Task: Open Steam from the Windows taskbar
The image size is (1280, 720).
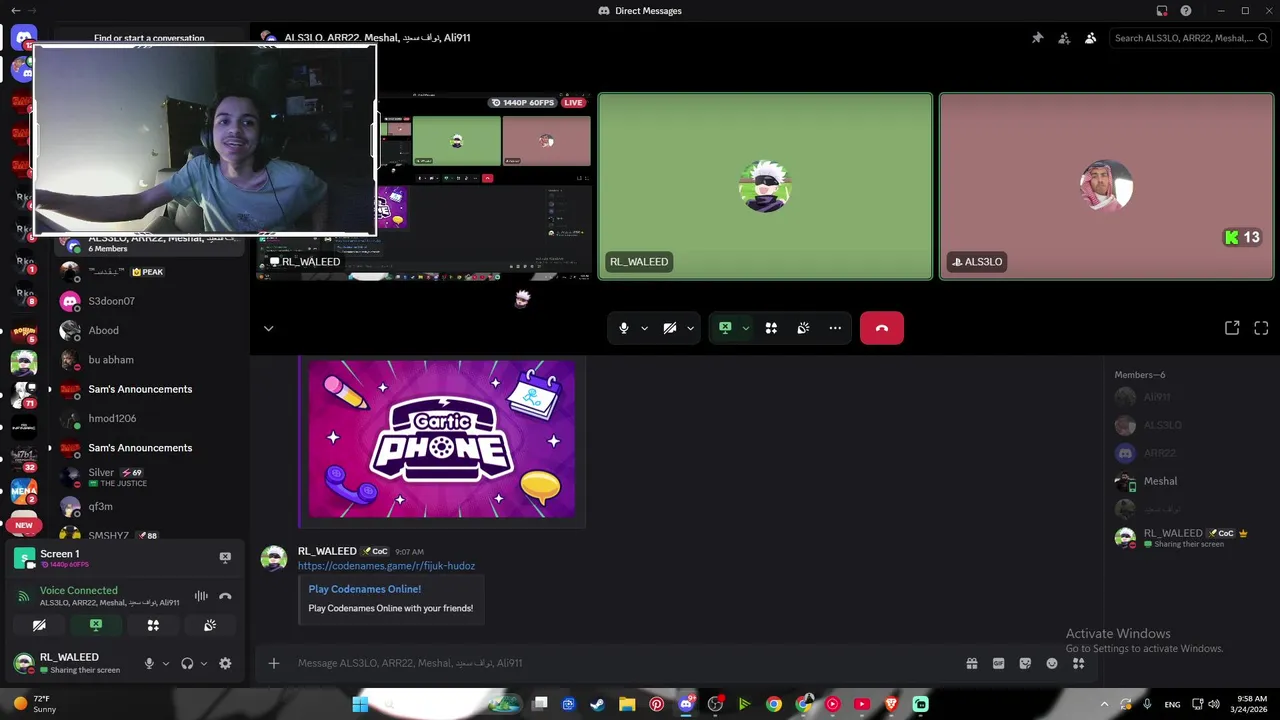Action: point(597,704)
